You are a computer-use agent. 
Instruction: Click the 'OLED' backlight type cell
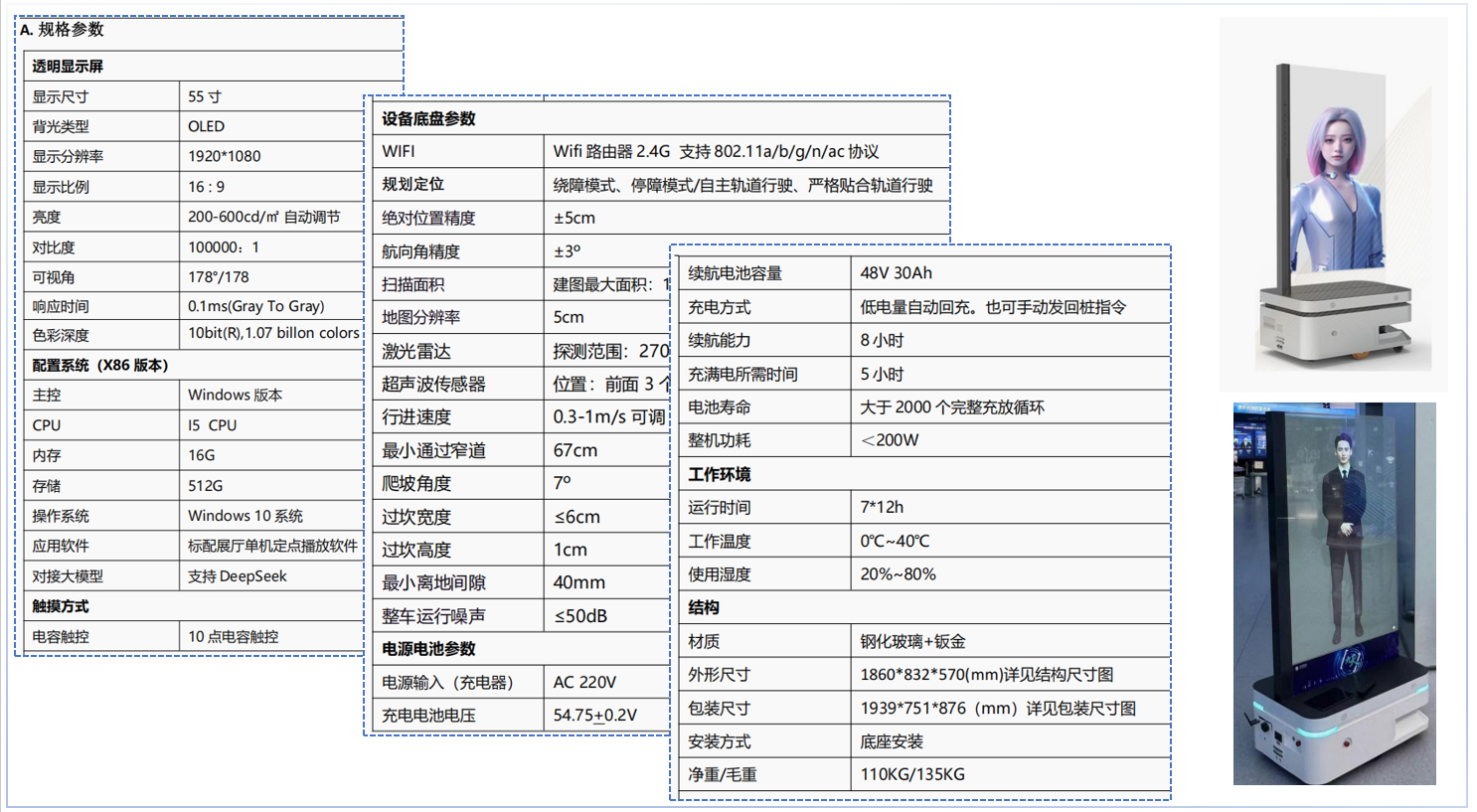click(207, 126)
